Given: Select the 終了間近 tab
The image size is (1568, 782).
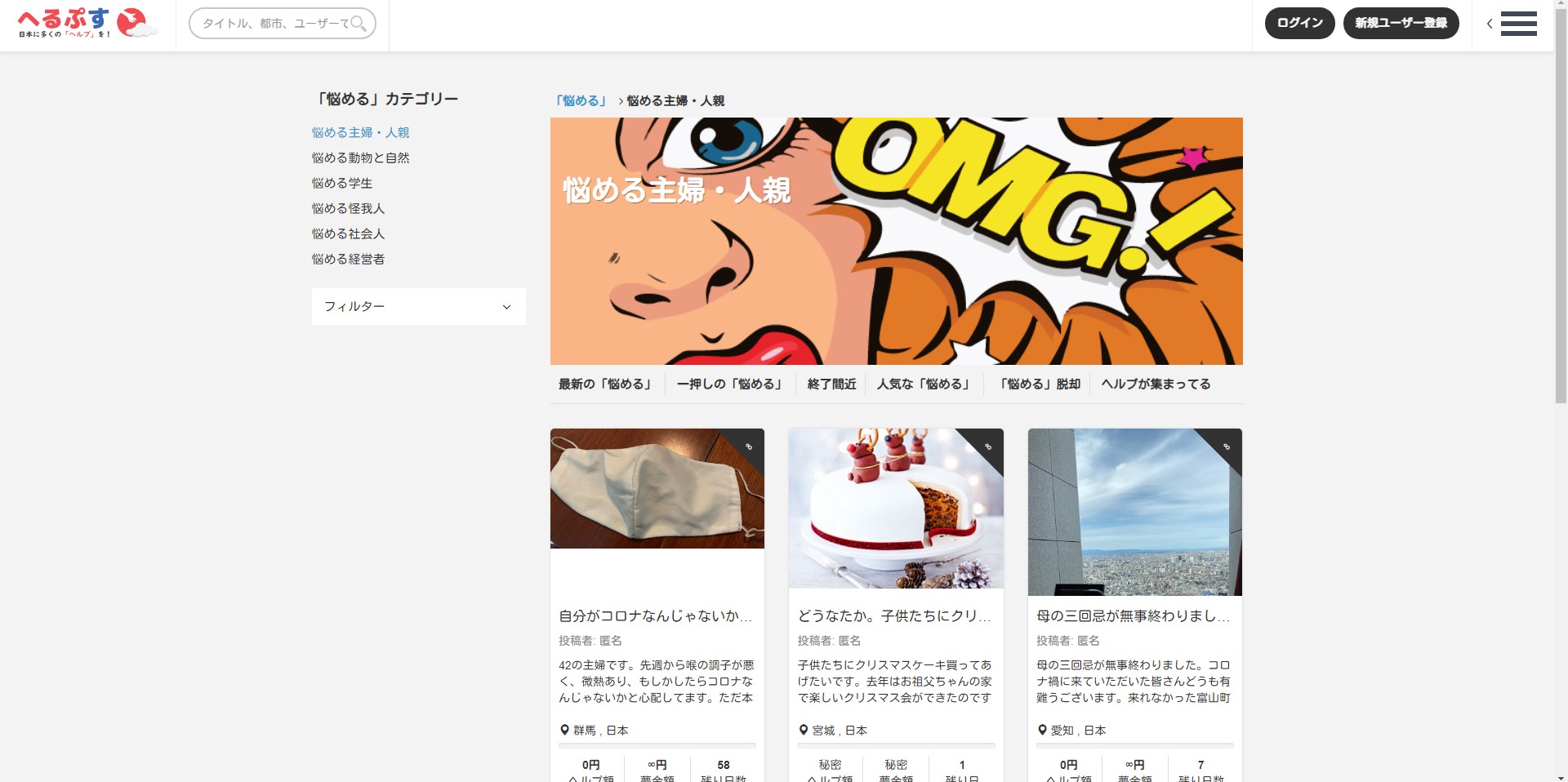Looking at the screenshot, I should 831,384.
